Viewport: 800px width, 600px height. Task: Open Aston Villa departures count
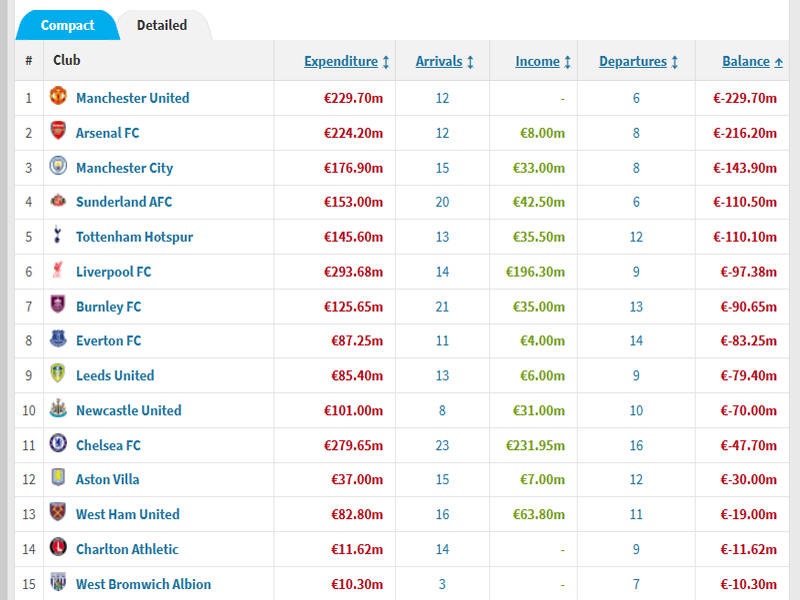coord(636,479)
